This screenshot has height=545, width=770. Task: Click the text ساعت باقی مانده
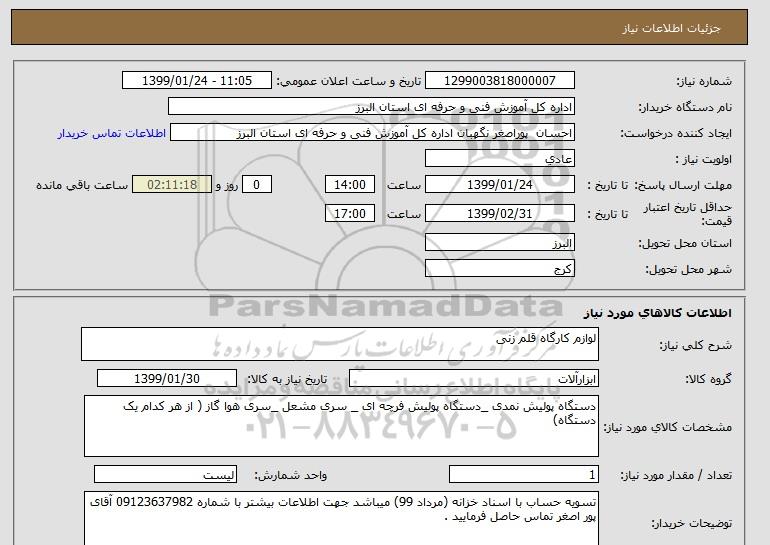82,185
